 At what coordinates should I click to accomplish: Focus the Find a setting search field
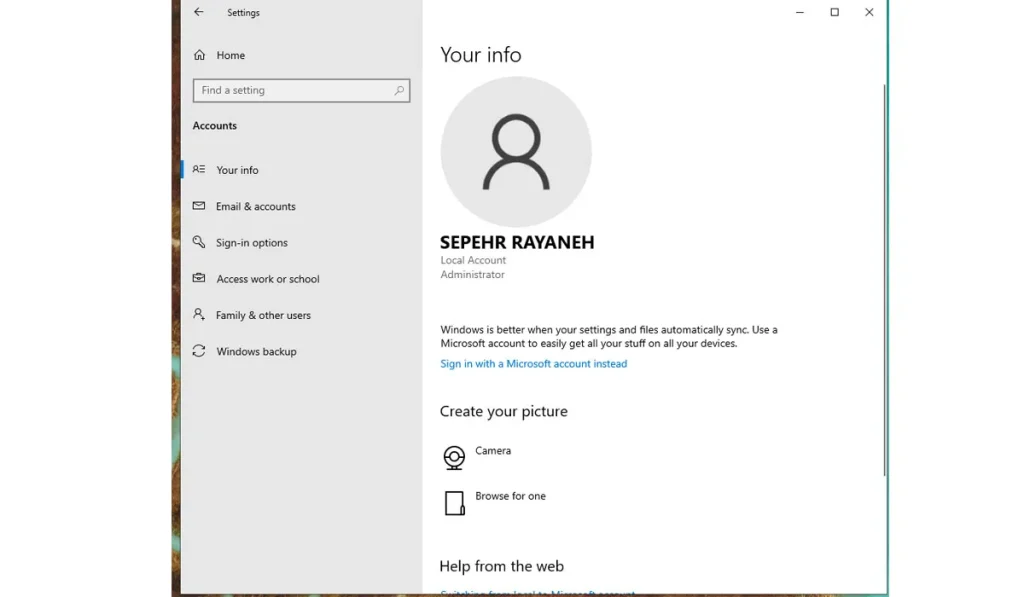(290, 91)
